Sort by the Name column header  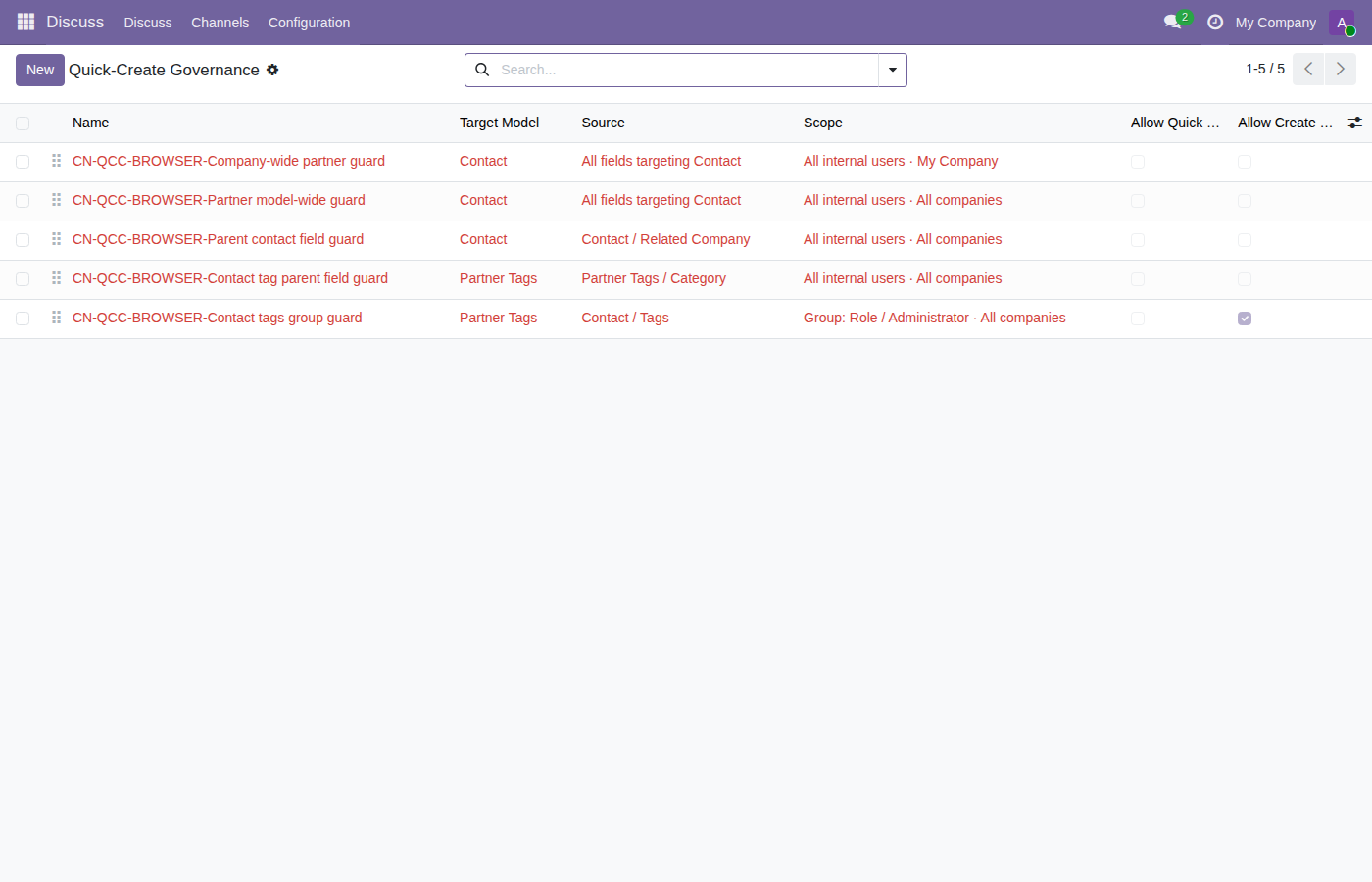[x=91, y=122]
